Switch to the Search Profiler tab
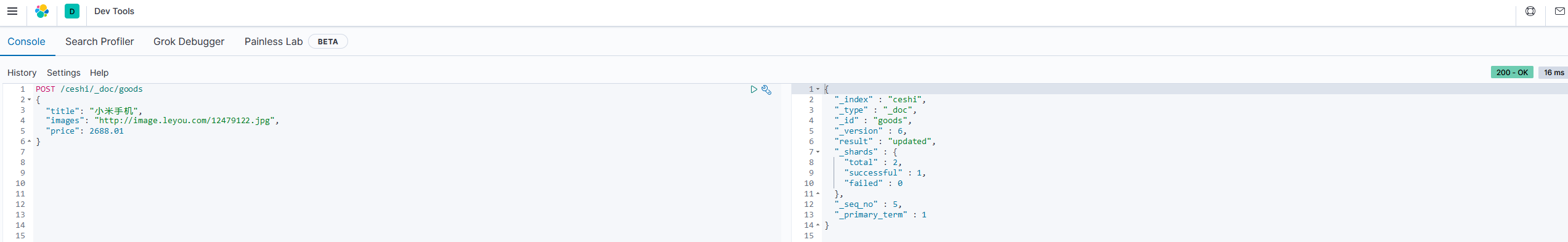The width and height of the screenshot is (1568, 242). pos(100,41)
